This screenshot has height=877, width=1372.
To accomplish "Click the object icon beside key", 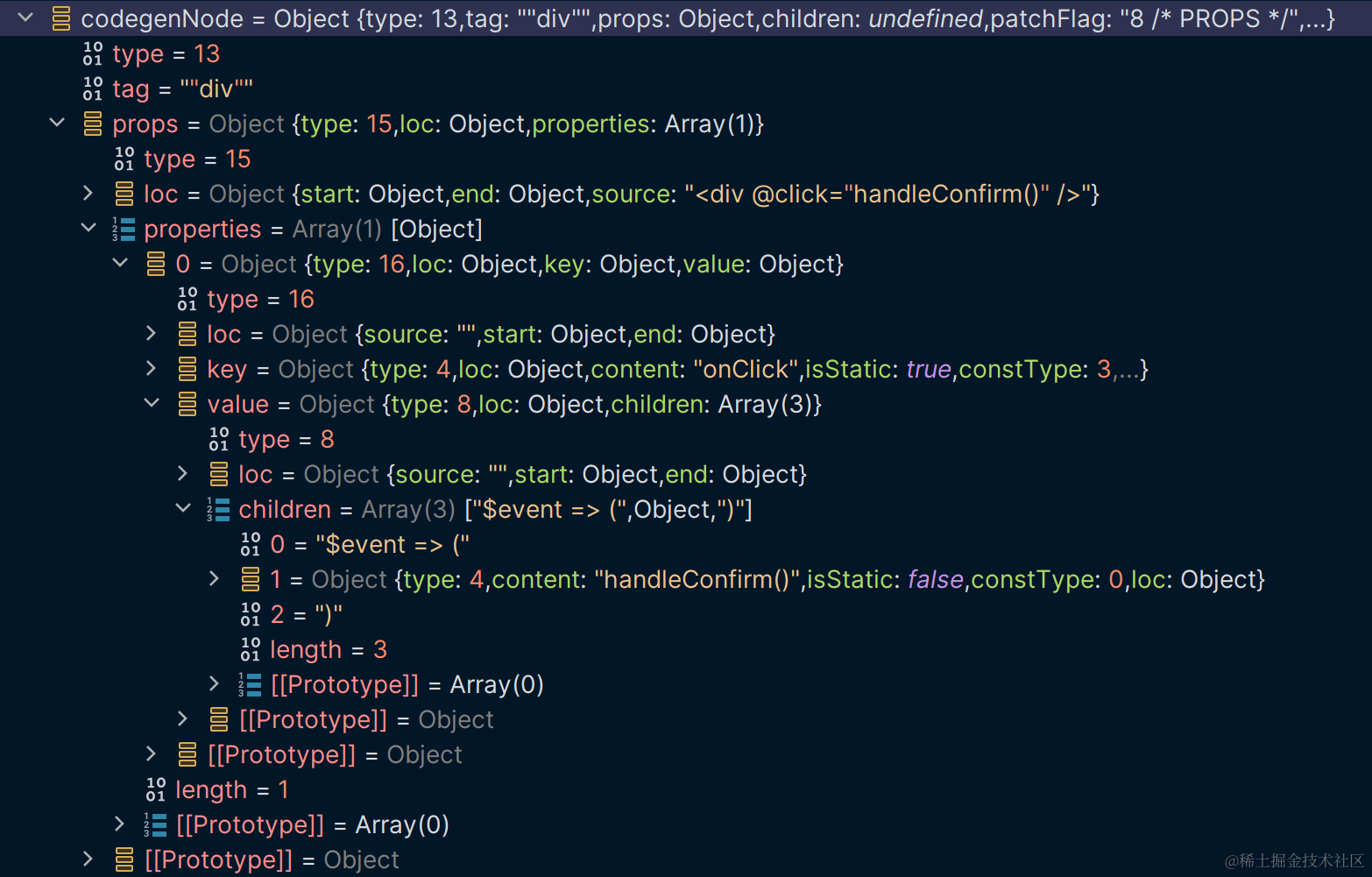I will [x=187, y=369].
